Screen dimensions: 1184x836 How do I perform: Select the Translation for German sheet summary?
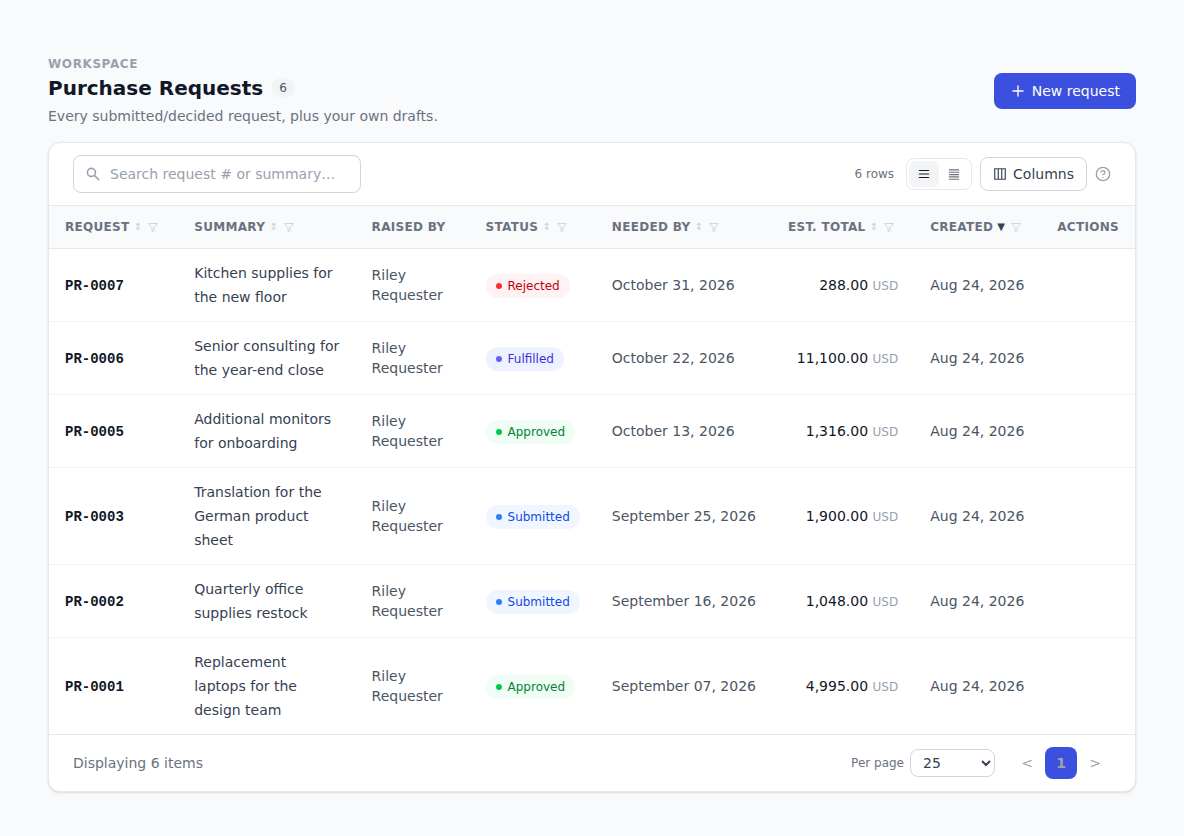point(257,517)
